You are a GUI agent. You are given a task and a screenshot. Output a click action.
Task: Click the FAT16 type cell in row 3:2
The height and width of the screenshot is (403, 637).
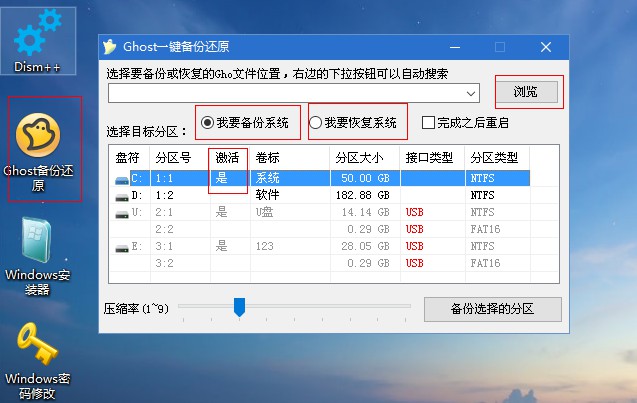(485, 263)
